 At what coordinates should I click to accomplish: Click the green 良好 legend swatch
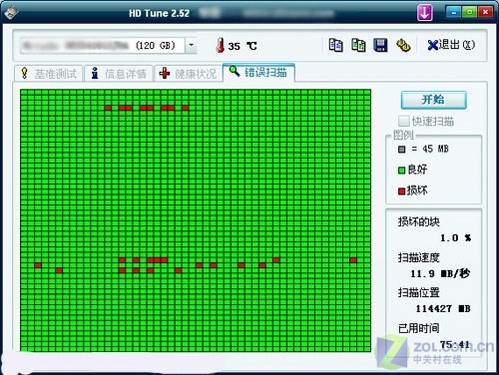[401, 170]
